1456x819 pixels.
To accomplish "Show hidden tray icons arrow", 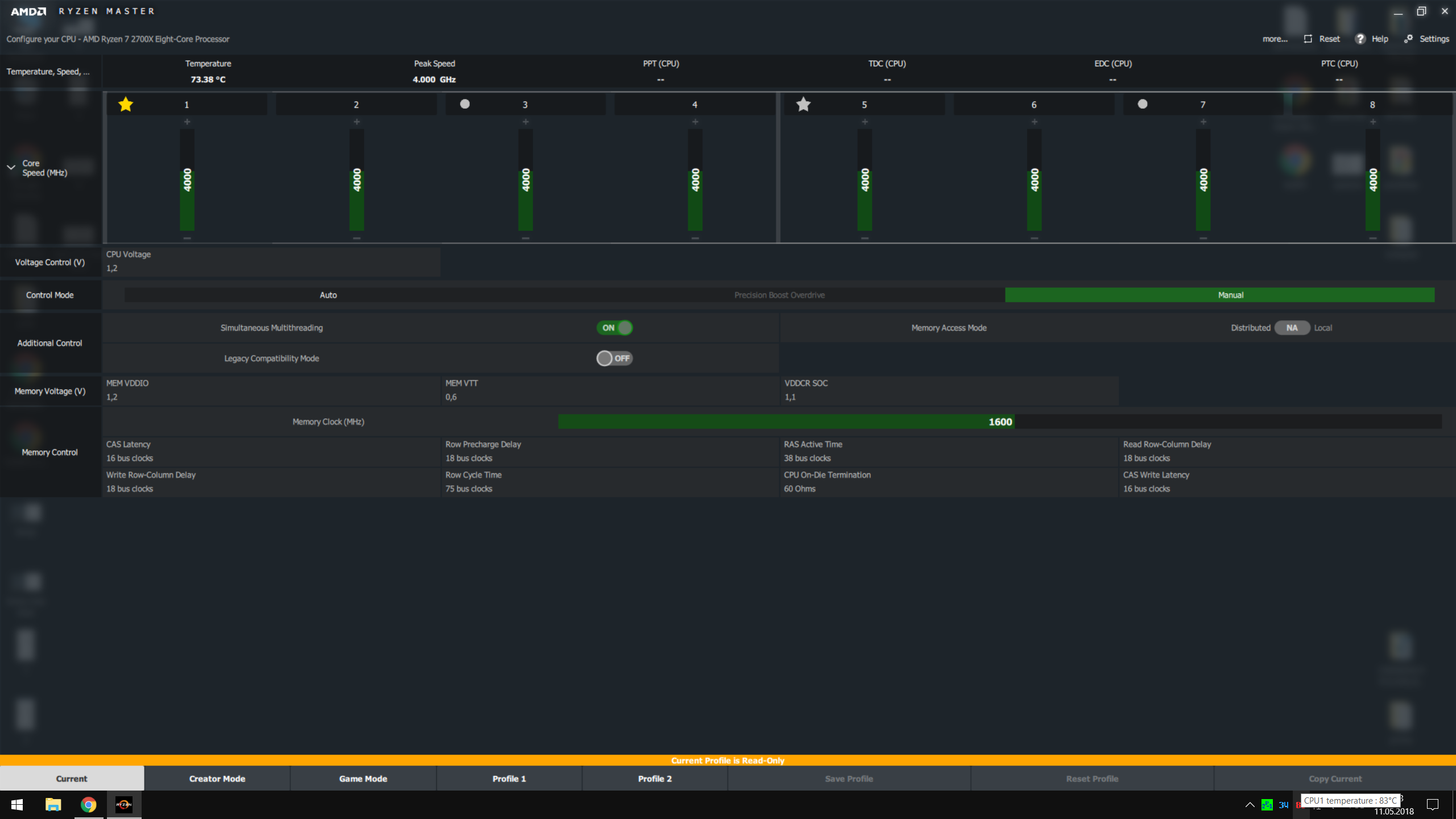I will 1250,805.
